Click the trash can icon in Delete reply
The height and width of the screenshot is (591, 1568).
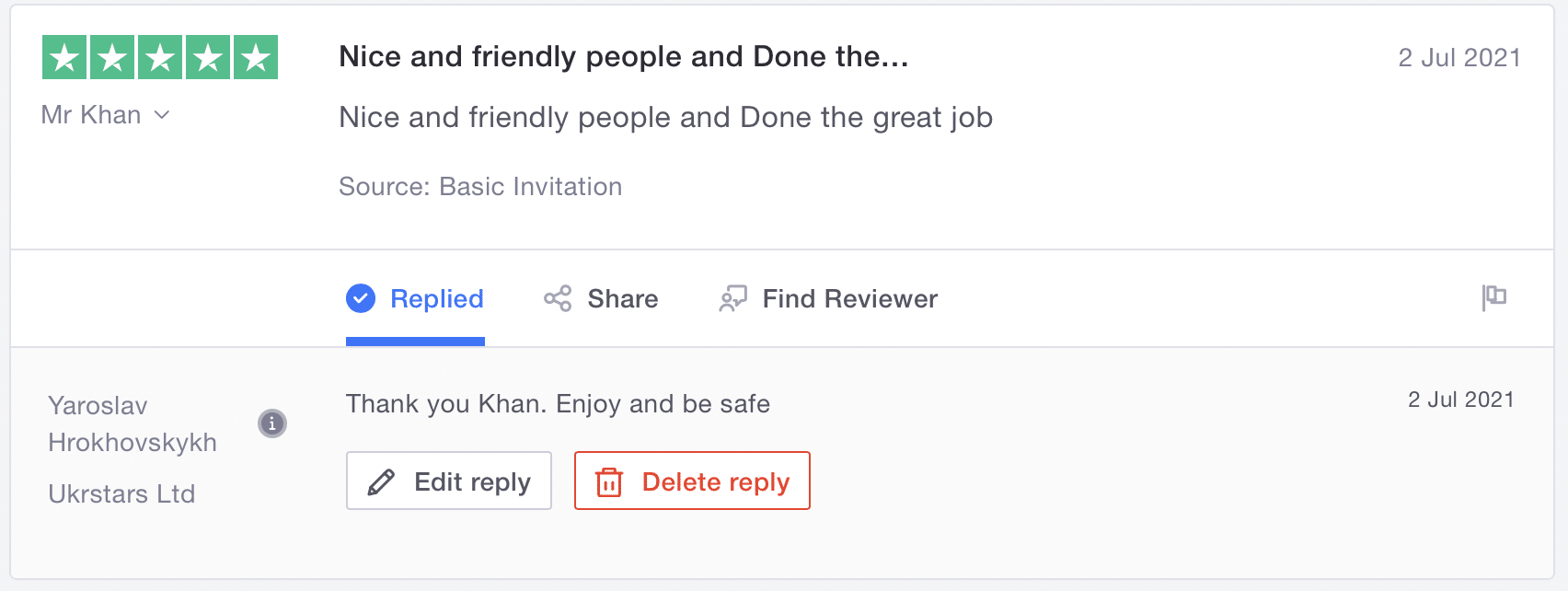click(609, 482)
